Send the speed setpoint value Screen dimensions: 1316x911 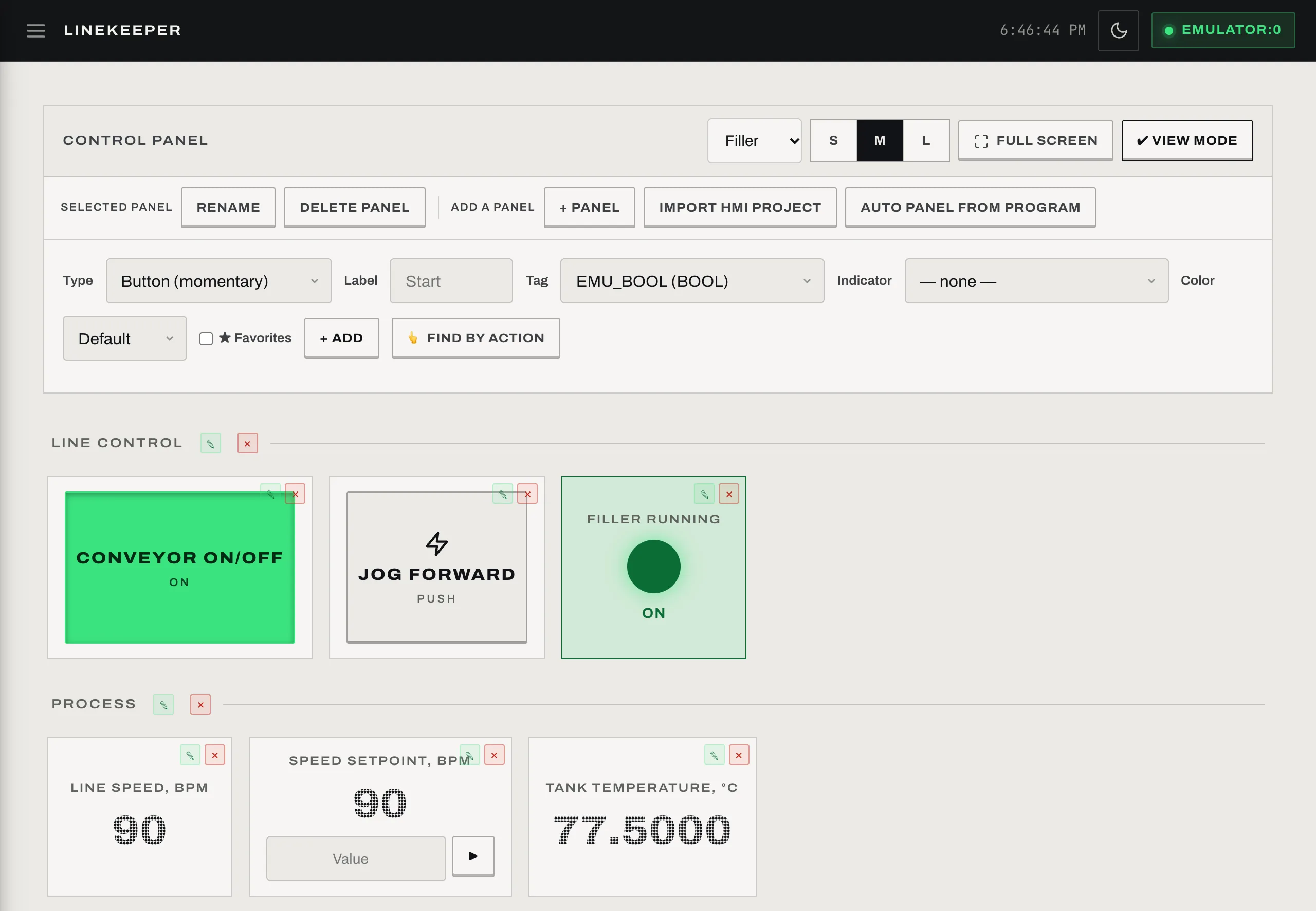pyautogui.click(x=473, y=855)
